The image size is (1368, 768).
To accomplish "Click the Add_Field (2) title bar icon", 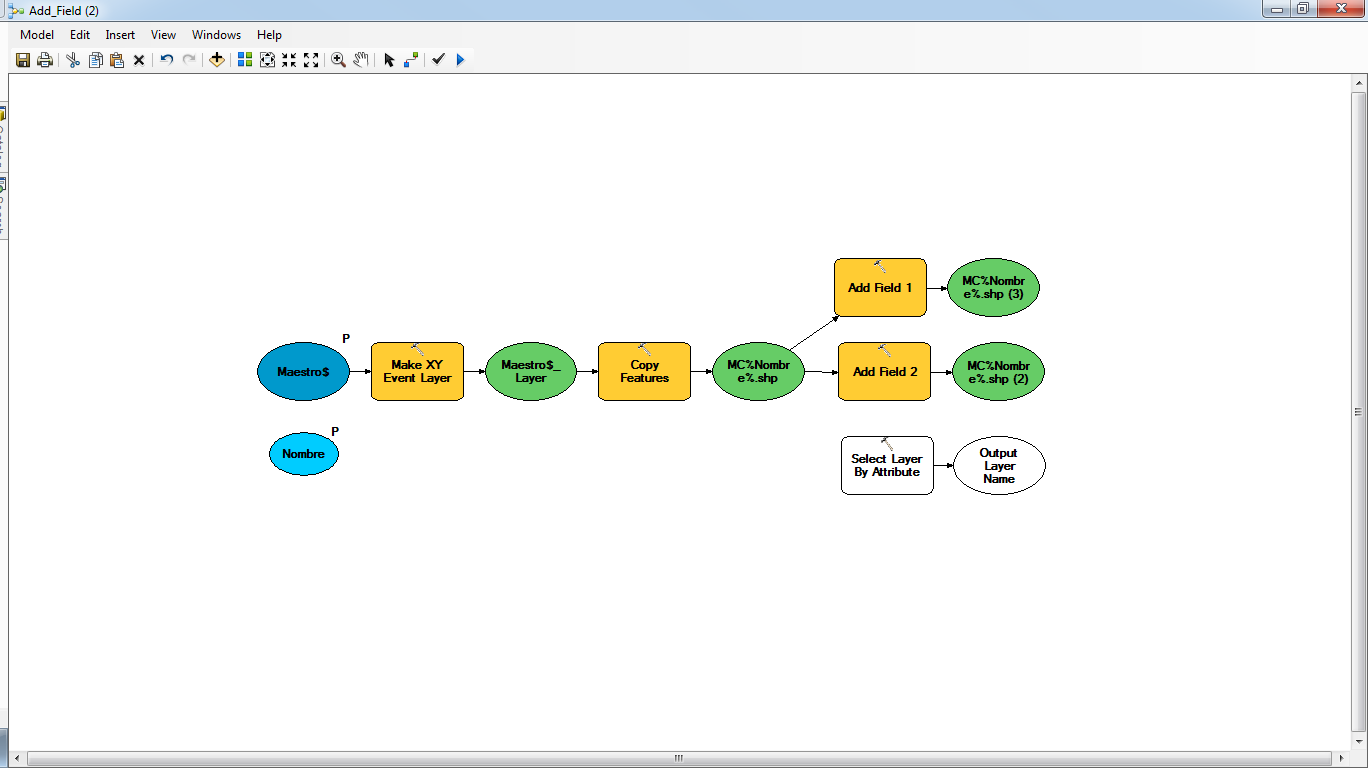I will click(x=15, y=9).
